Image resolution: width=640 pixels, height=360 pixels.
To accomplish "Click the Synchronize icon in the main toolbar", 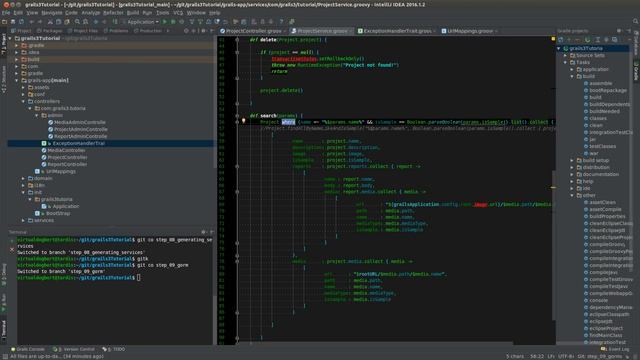I will pyautogui.click(x=22, y=22).
